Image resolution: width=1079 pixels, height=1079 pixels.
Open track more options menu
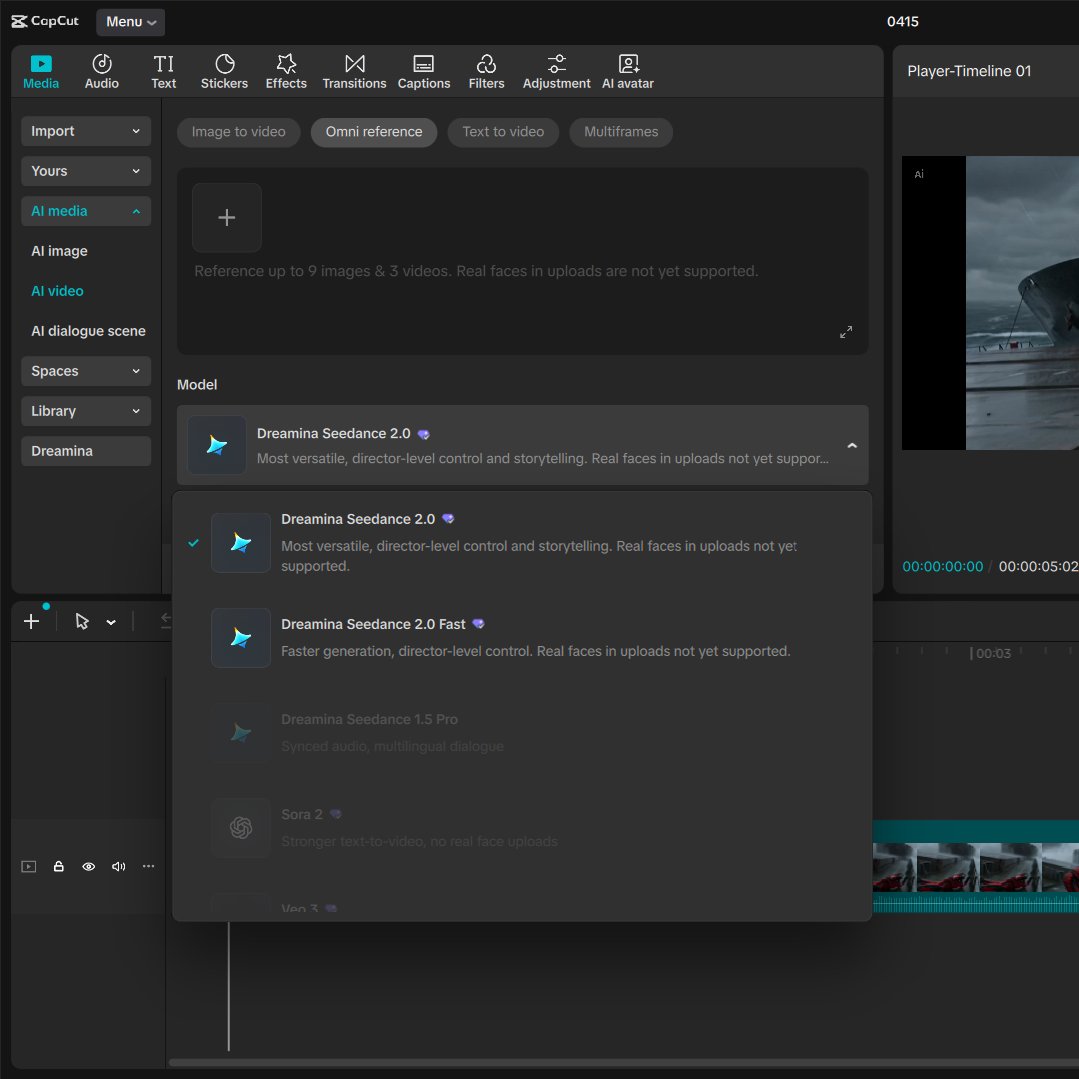[x=148, y=866]
